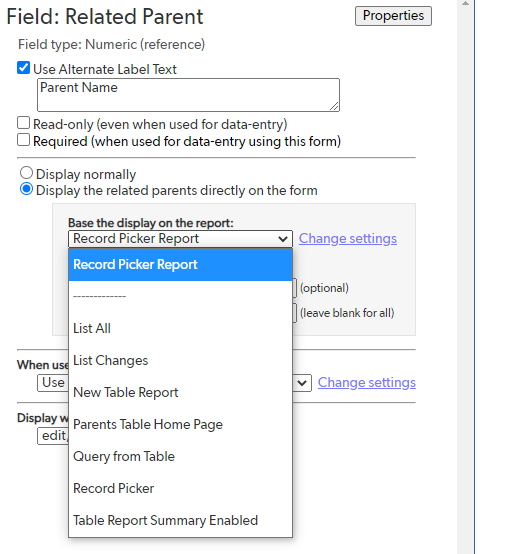The image size is (517, 554).
Task: Choose highlighted Record Picker Report option
Action: (x=180, y=265)
